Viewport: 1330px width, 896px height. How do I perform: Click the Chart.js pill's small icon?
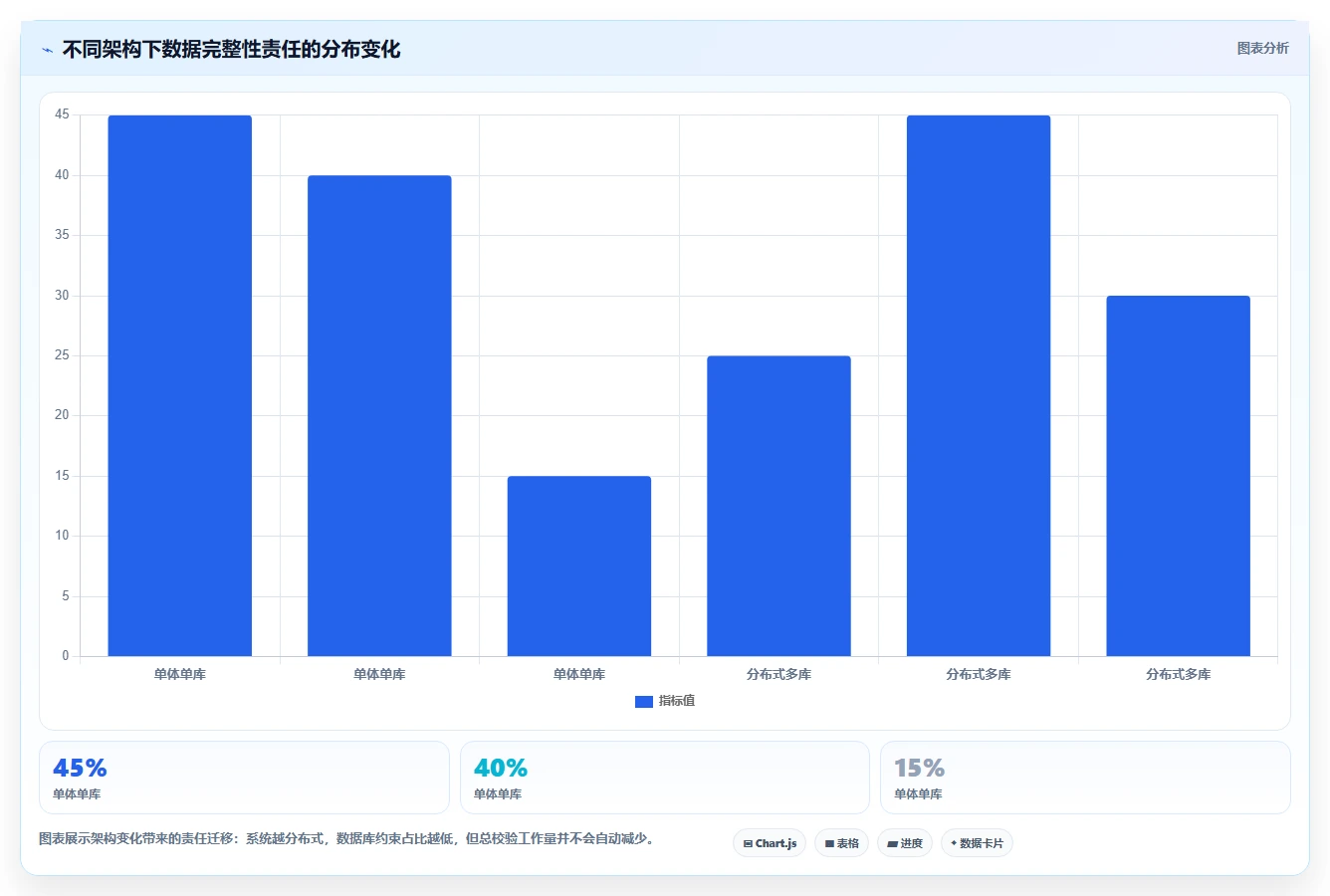pos(748,843)
